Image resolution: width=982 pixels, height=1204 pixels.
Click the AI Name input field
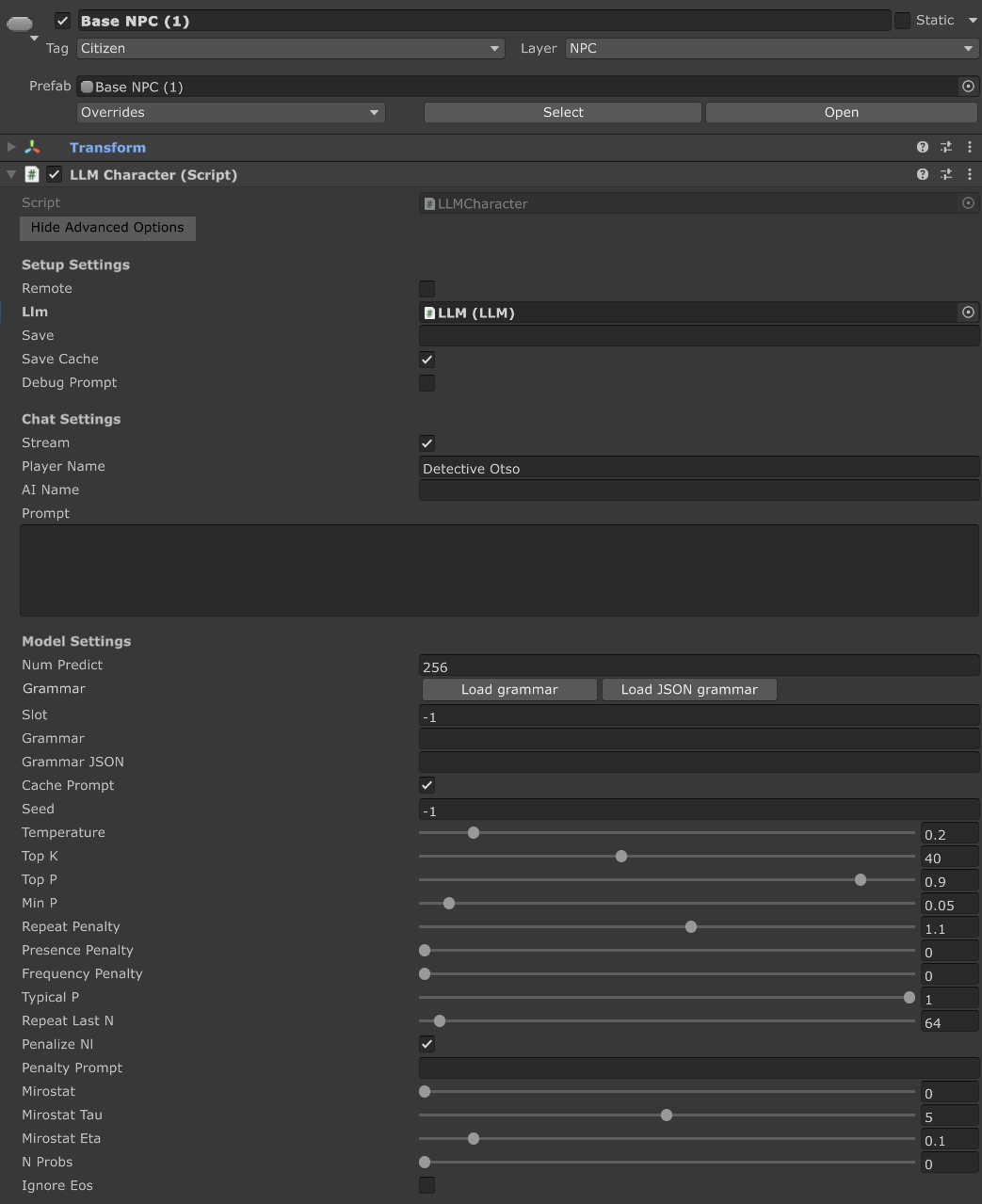point(699,490)
